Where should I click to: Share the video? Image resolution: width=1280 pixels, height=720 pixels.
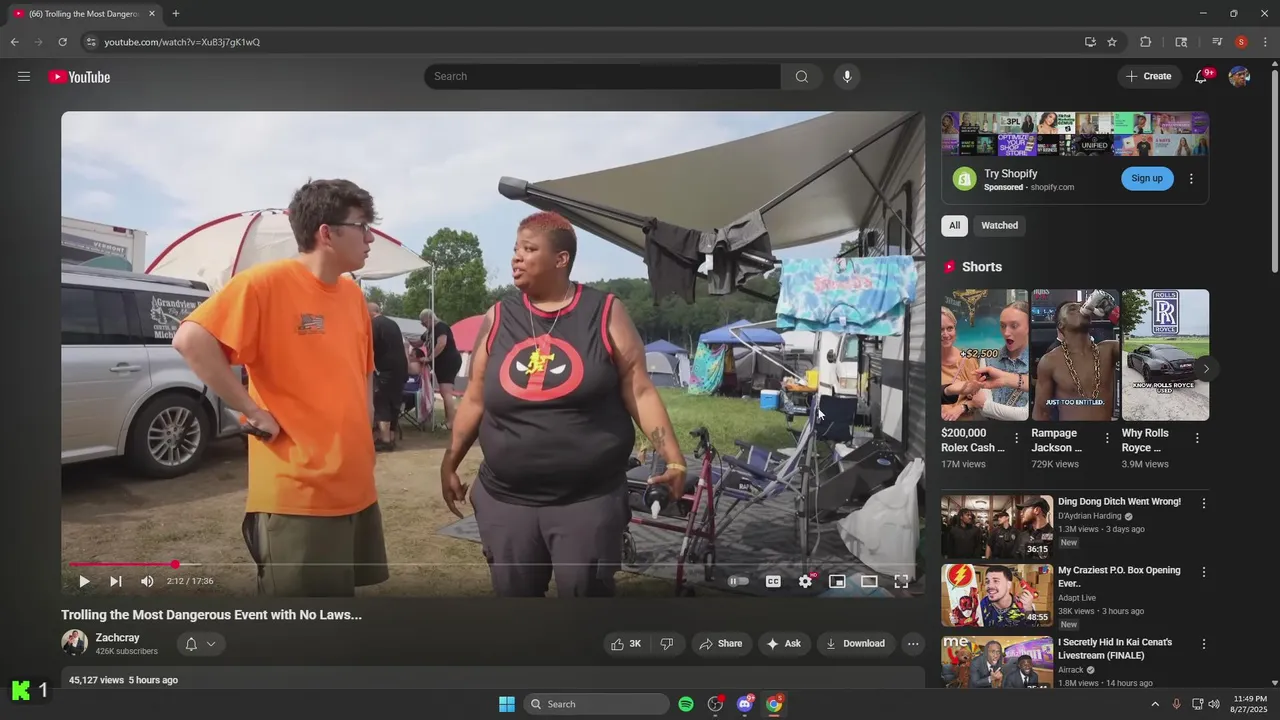721,644
